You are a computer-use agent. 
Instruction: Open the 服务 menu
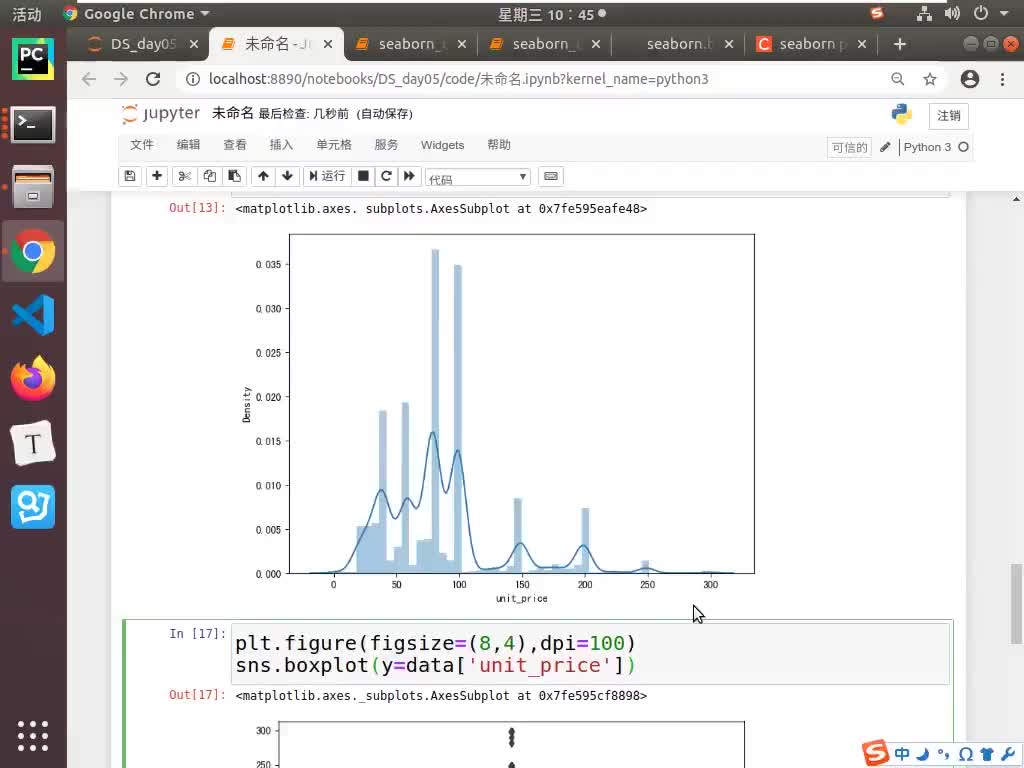pos(386,145)
